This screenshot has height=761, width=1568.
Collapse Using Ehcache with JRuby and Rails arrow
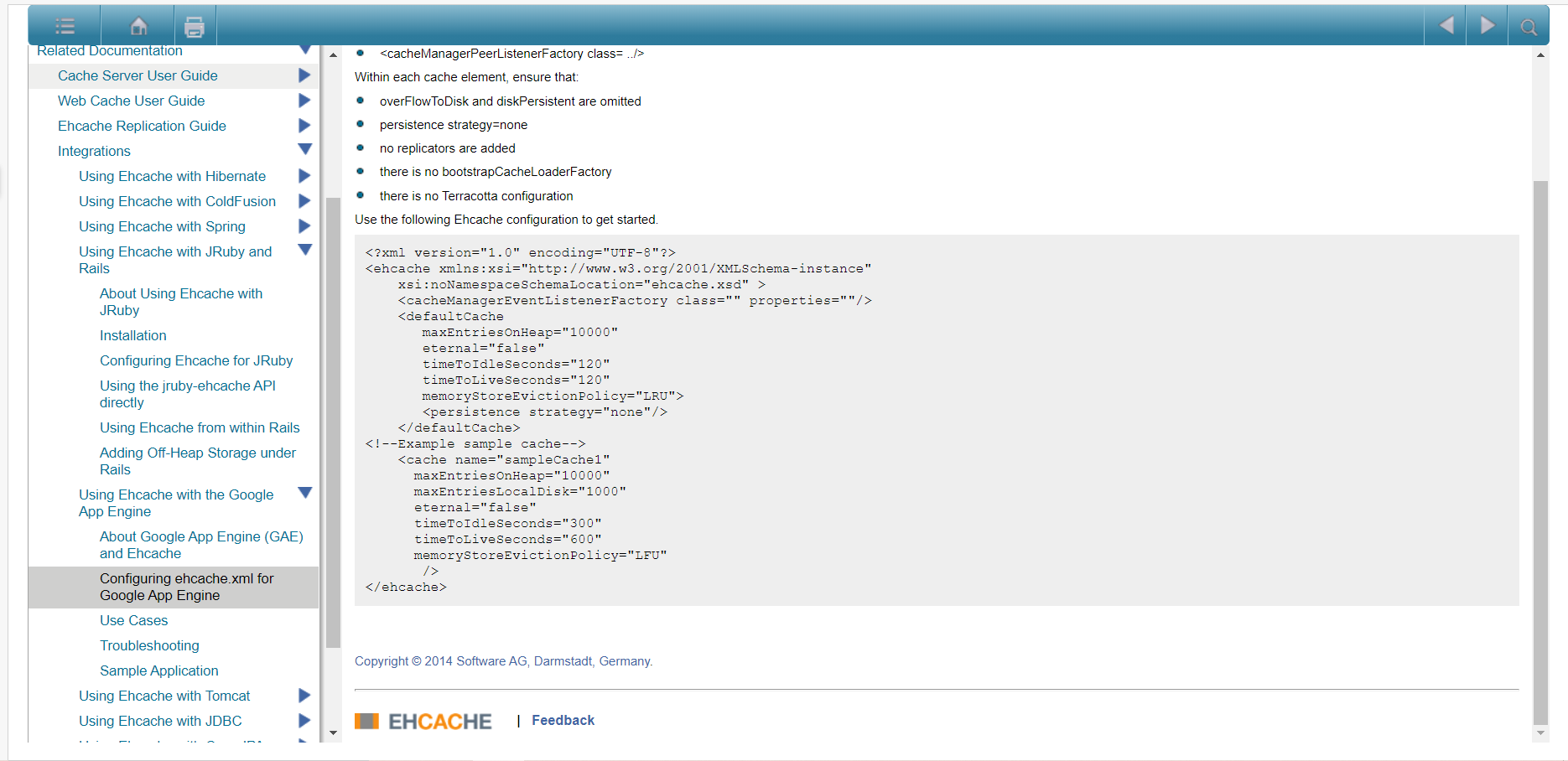[x=304, y=250]
